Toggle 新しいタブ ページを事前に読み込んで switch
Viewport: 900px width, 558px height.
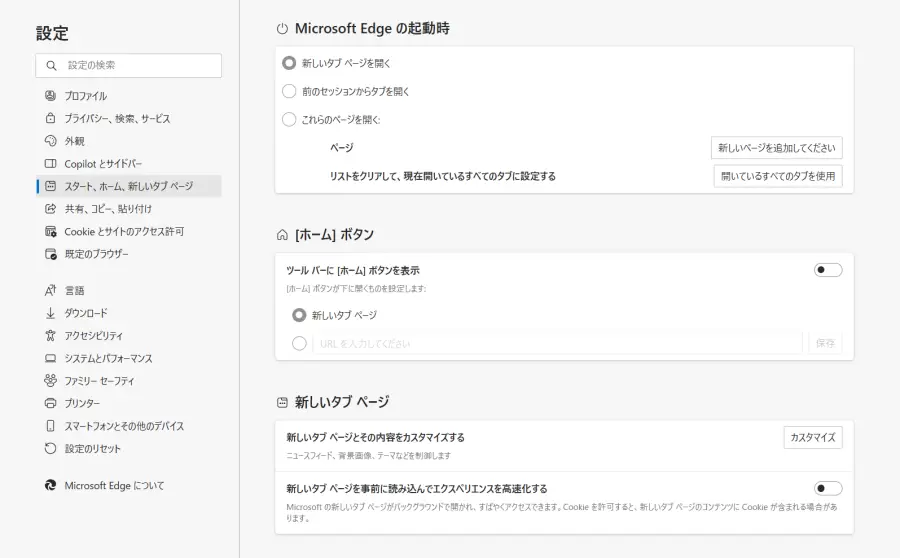(828, 489)
